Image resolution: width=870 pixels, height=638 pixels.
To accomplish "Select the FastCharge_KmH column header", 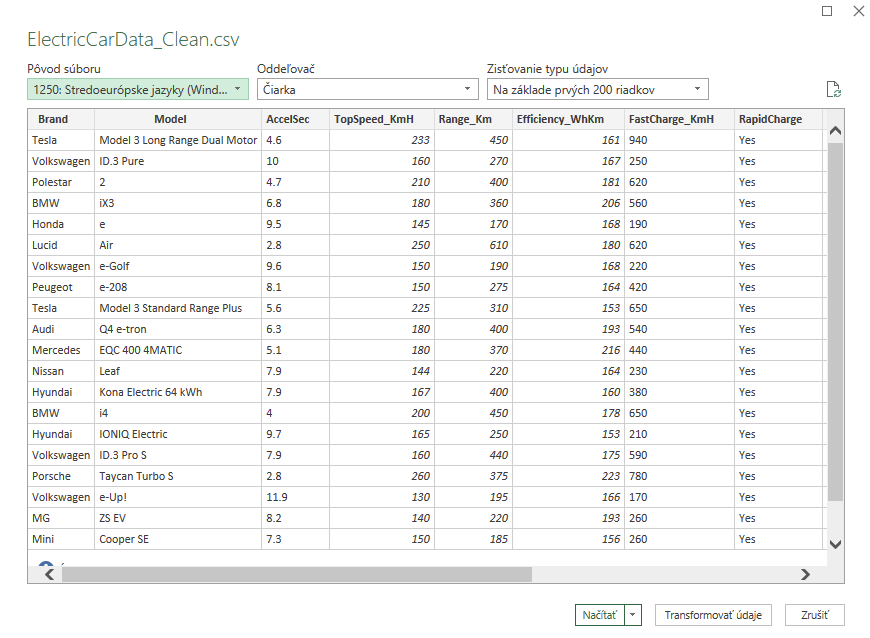I will (679, 119).
